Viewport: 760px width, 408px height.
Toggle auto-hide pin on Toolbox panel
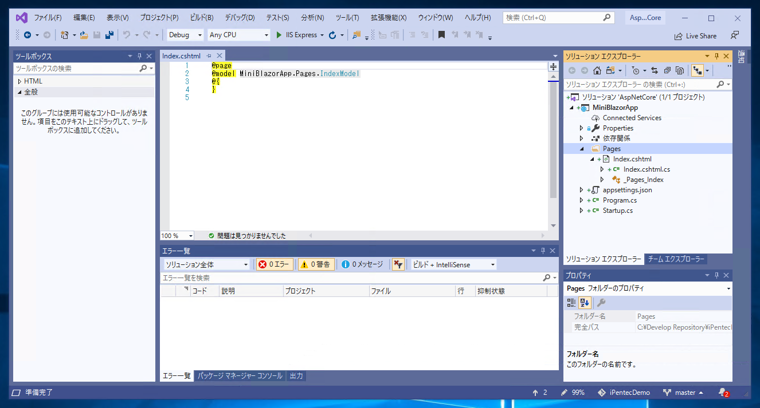(139, 56)
